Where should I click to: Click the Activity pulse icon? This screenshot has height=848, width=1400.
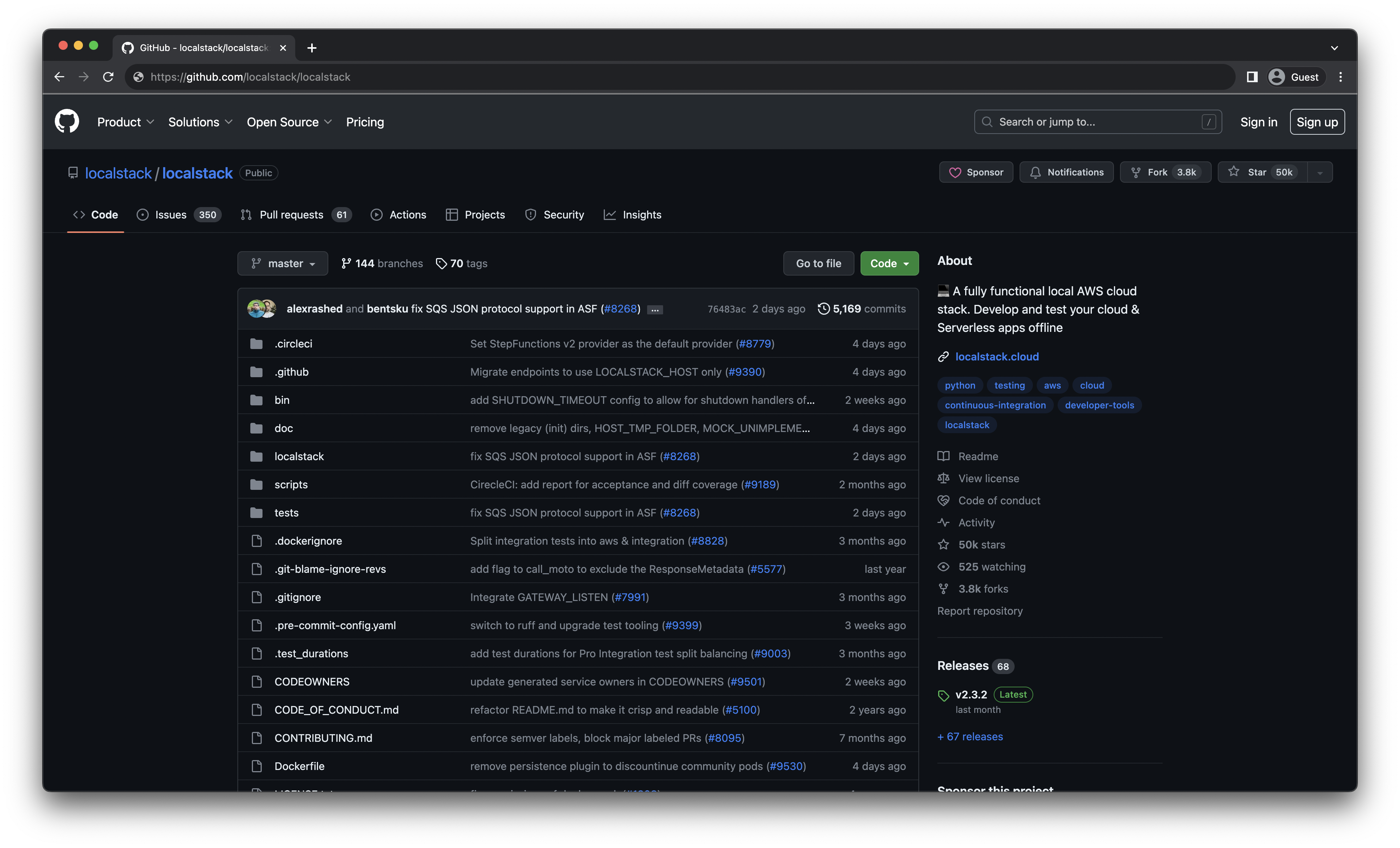tap(943, 522)
